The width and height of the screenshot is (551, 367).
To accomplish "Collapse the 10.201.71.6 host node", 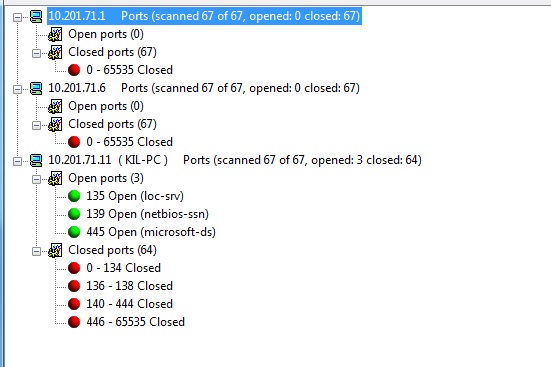I will click(17, 89).
